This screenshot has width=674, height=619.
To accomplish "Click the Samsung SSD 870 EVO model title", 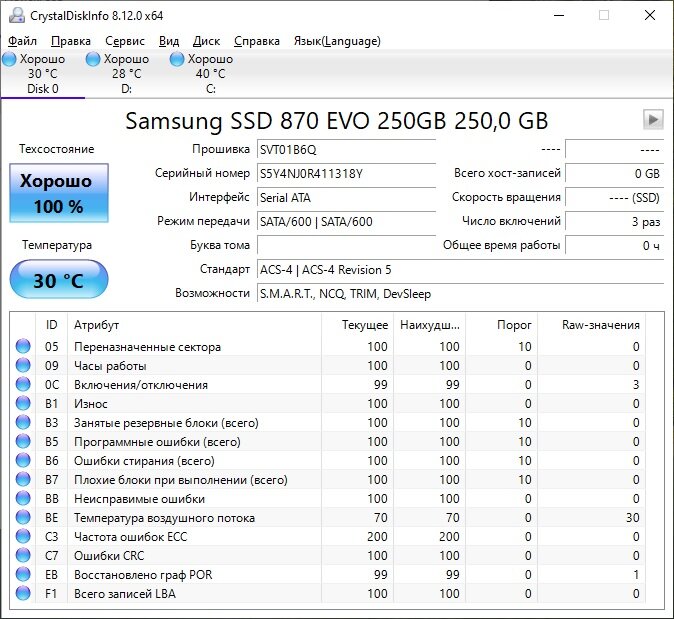I will [337, 121].
